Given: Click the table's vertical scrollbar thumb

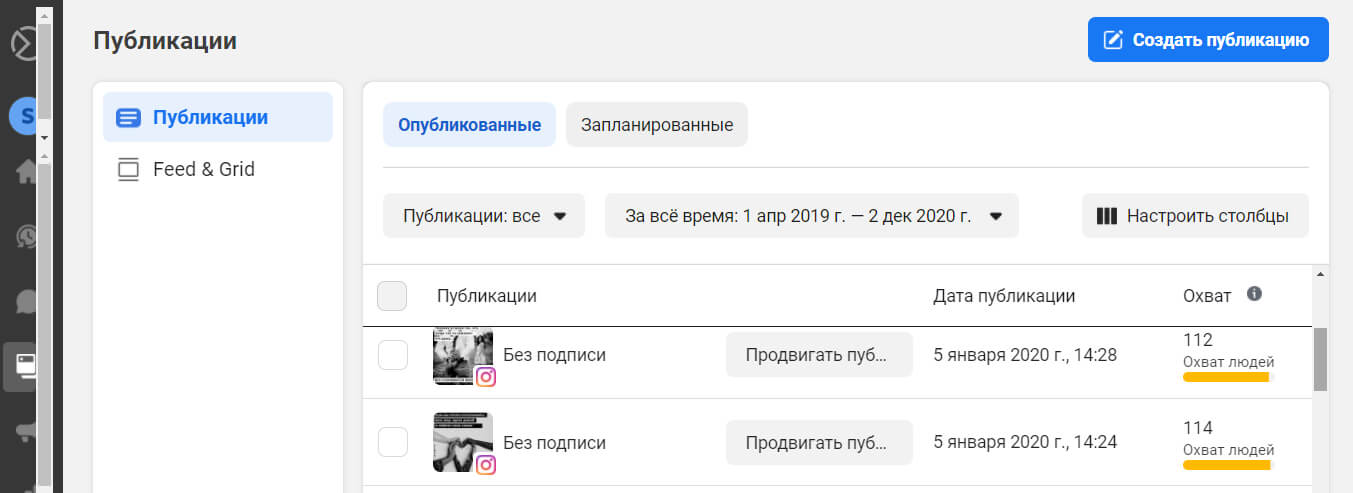Looking at the screenshot, I should (1320, 359).
